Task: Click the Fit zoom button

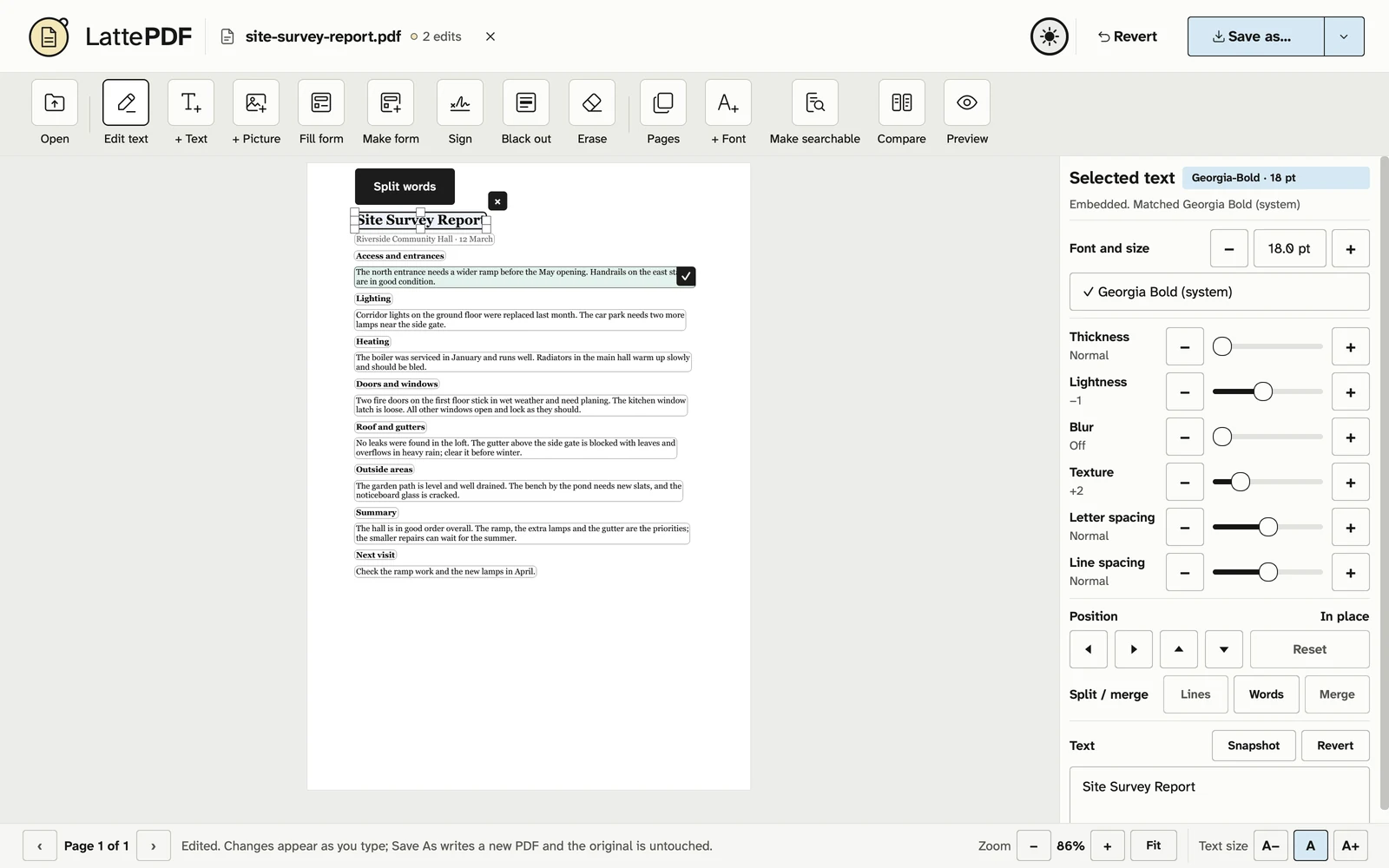Action: click(x=1154, y=845)
